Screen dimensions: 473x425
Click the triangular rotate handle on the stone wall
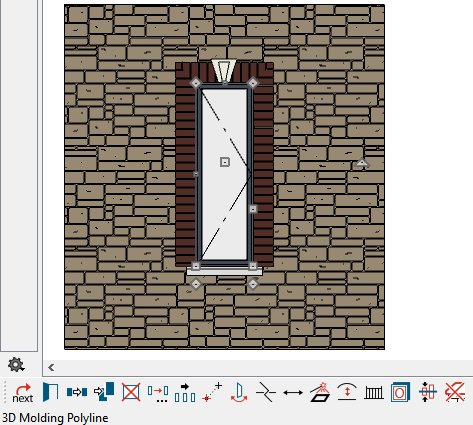click(362, 163)
